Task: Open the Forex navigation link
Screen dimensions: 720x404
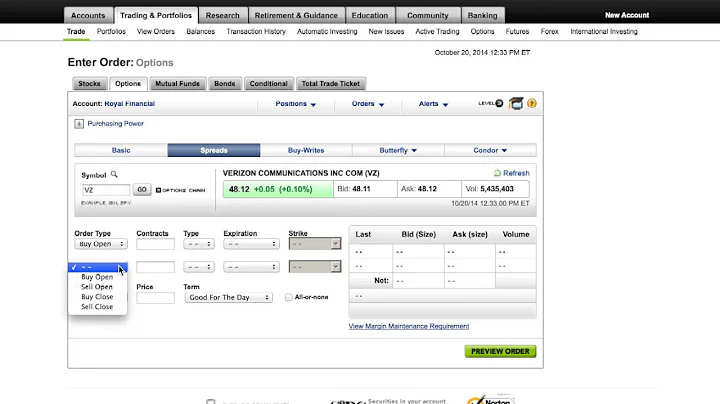Action: tap(550, 32)
